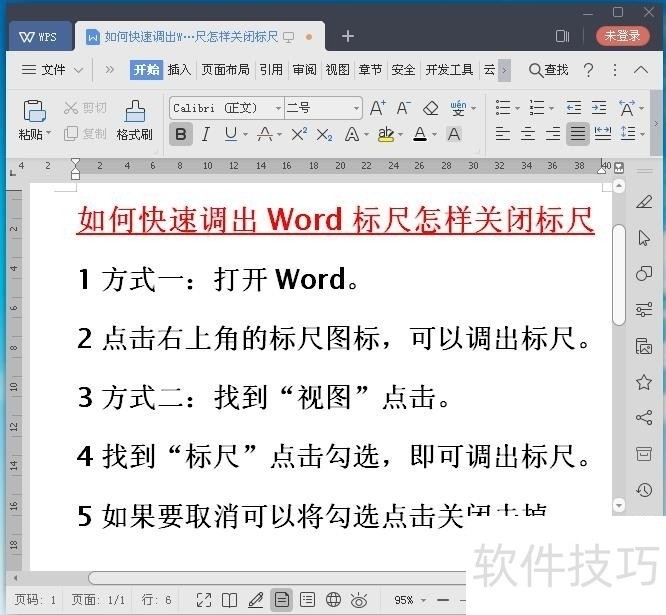Image resolution: width=666 pixels, height=615 pixels.
Task: Switch to web layout globe icon
Action: (x=333, y=600)
